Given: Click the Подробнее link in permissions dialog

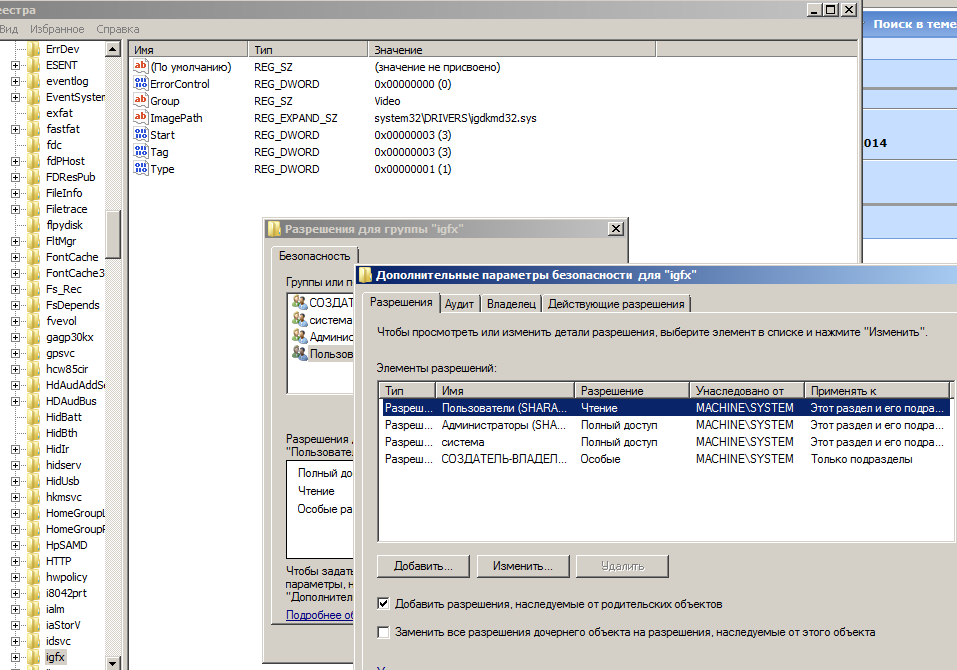Looking at the screenshot, I should pos(320,615).
